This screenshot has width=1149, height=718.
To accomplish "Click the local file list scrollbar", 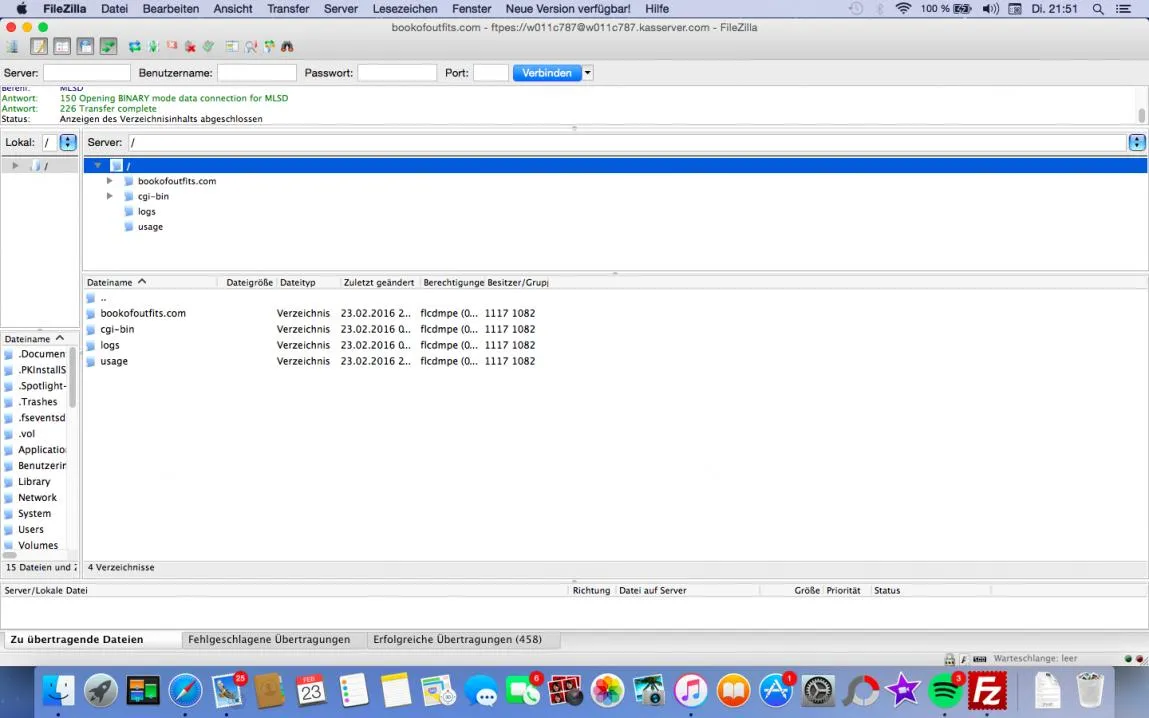I will (x=73, y=378).
